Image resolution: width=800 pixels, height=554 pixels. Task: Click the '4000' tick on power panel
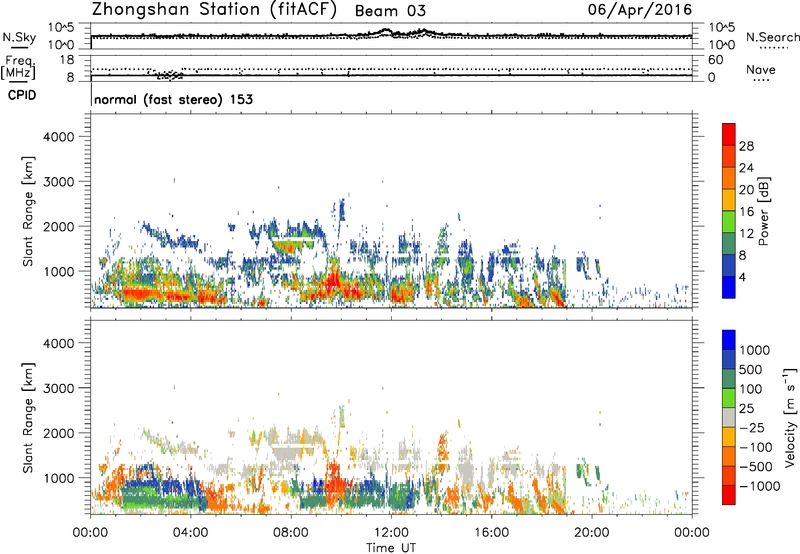(x=59, y=137)
